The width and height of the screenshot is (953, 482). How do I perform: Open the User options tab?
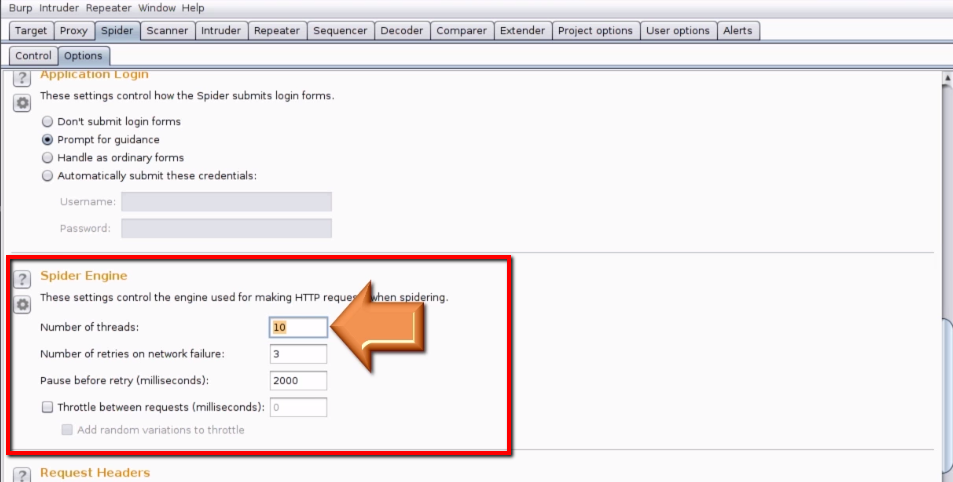pyautogui.click(x=678, y=30)
